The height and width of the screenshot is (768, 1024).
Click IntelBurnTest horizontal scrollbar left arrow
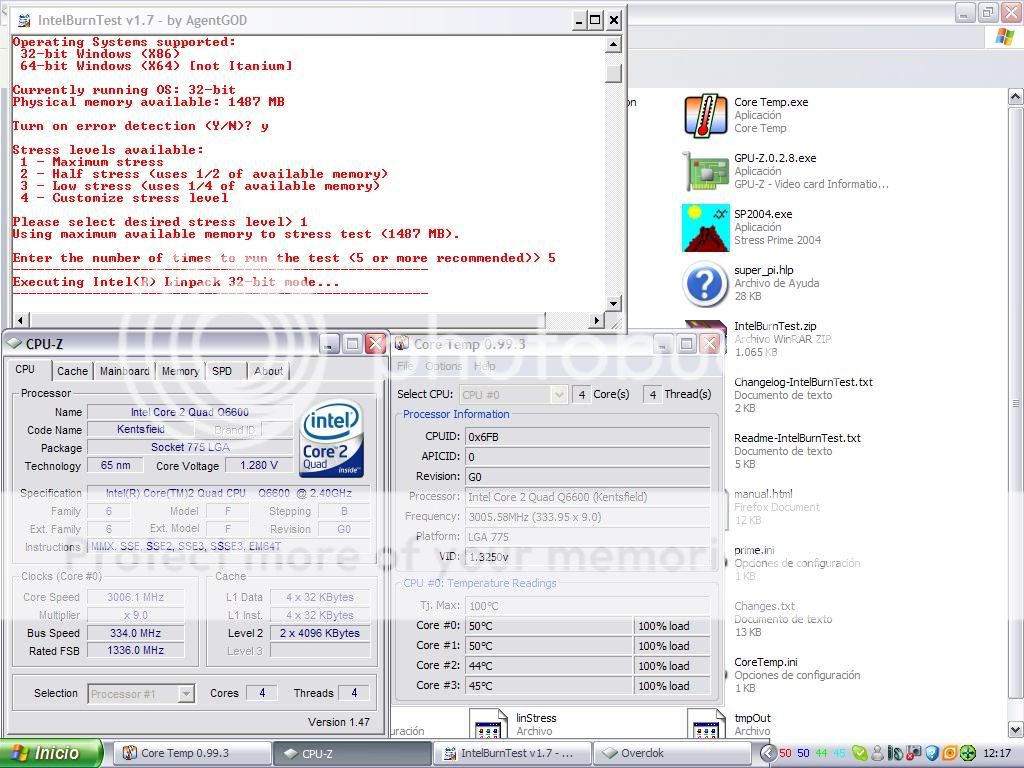pyautogui.click(x=21, y=320)
